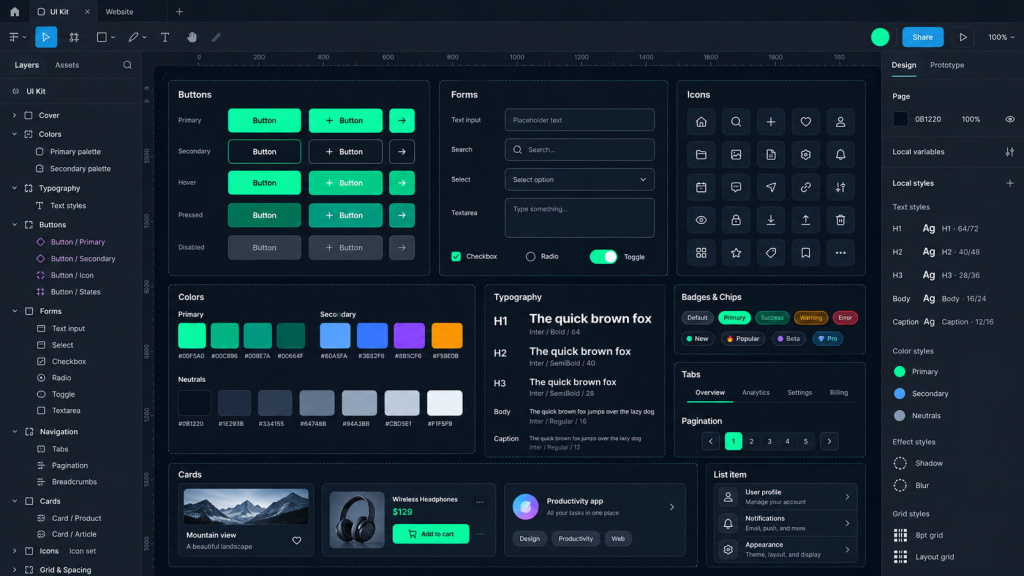Select Checkbox layer in Forms group

pyautogui.click(x=69, y=361)
